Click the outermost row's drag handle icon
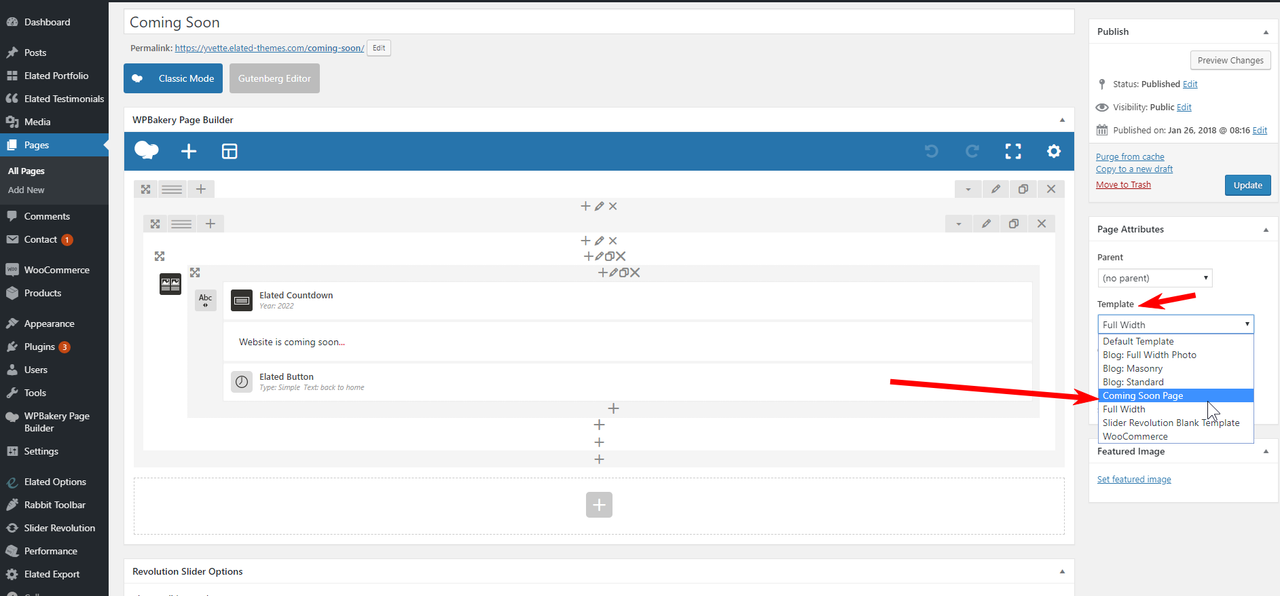The image size is (1280, 596). tap(146, 189)
